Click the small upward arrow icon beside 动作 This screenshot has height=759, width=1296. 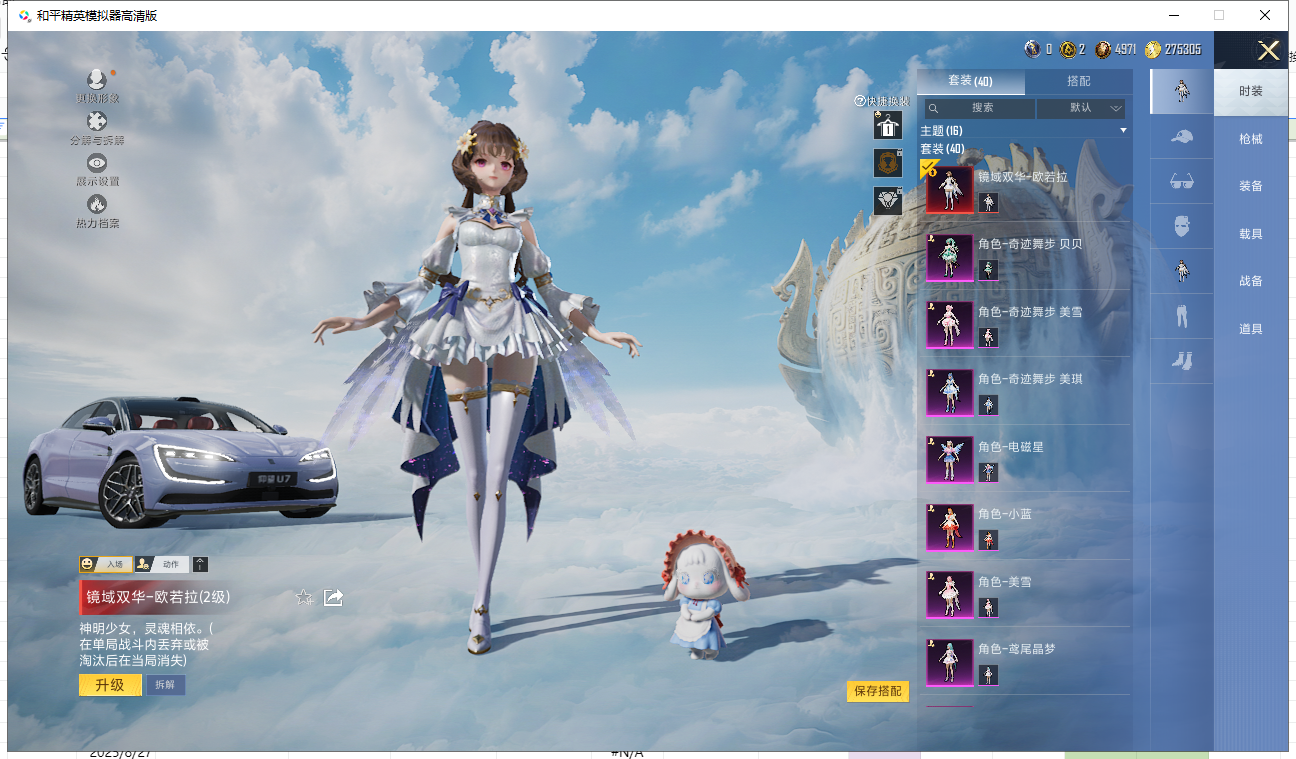(200, 565)
